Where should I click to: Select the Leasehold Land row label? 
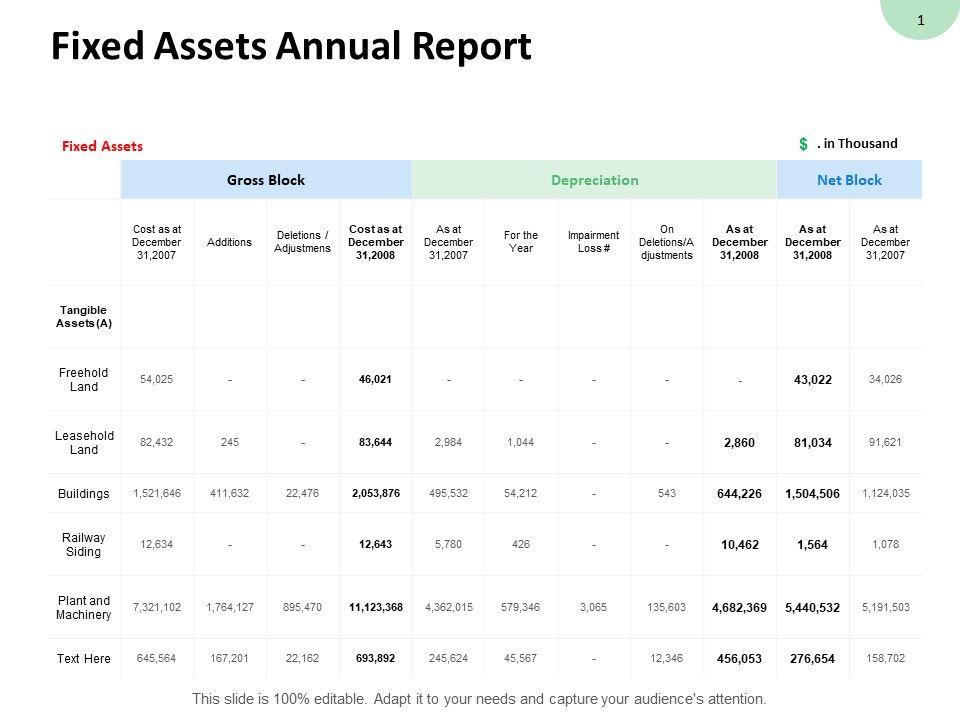(x=84, y=443)
